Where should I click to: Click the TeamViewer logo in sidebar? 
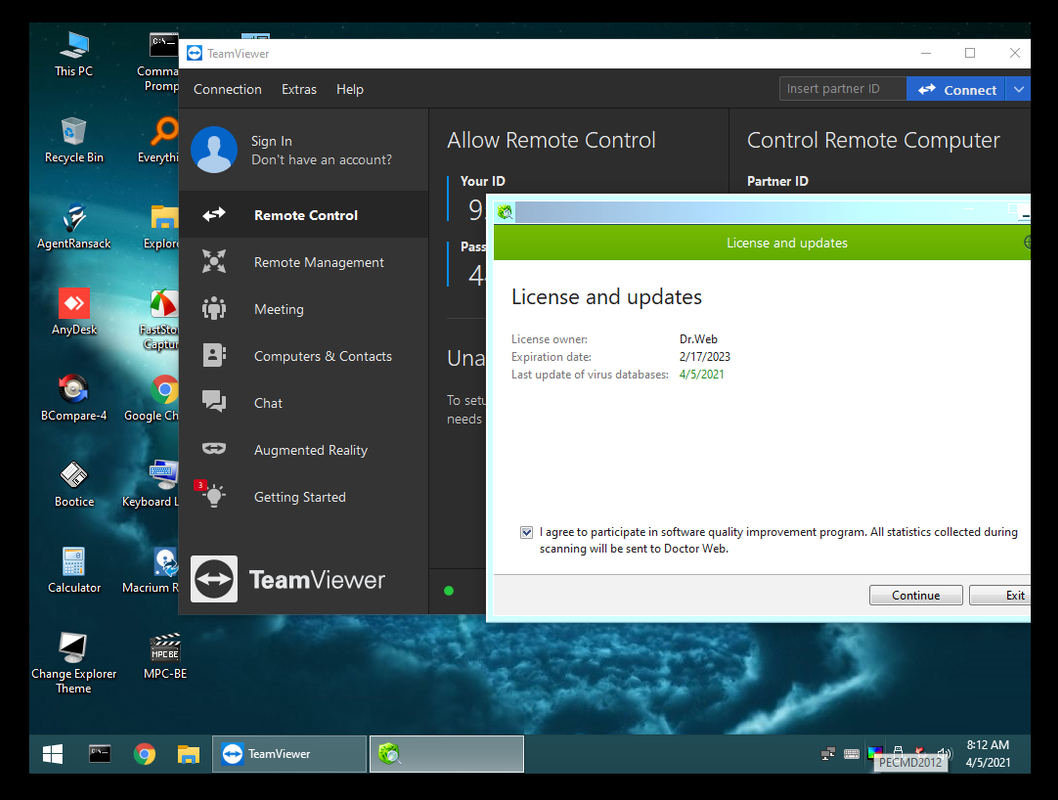tap(288, 579)
